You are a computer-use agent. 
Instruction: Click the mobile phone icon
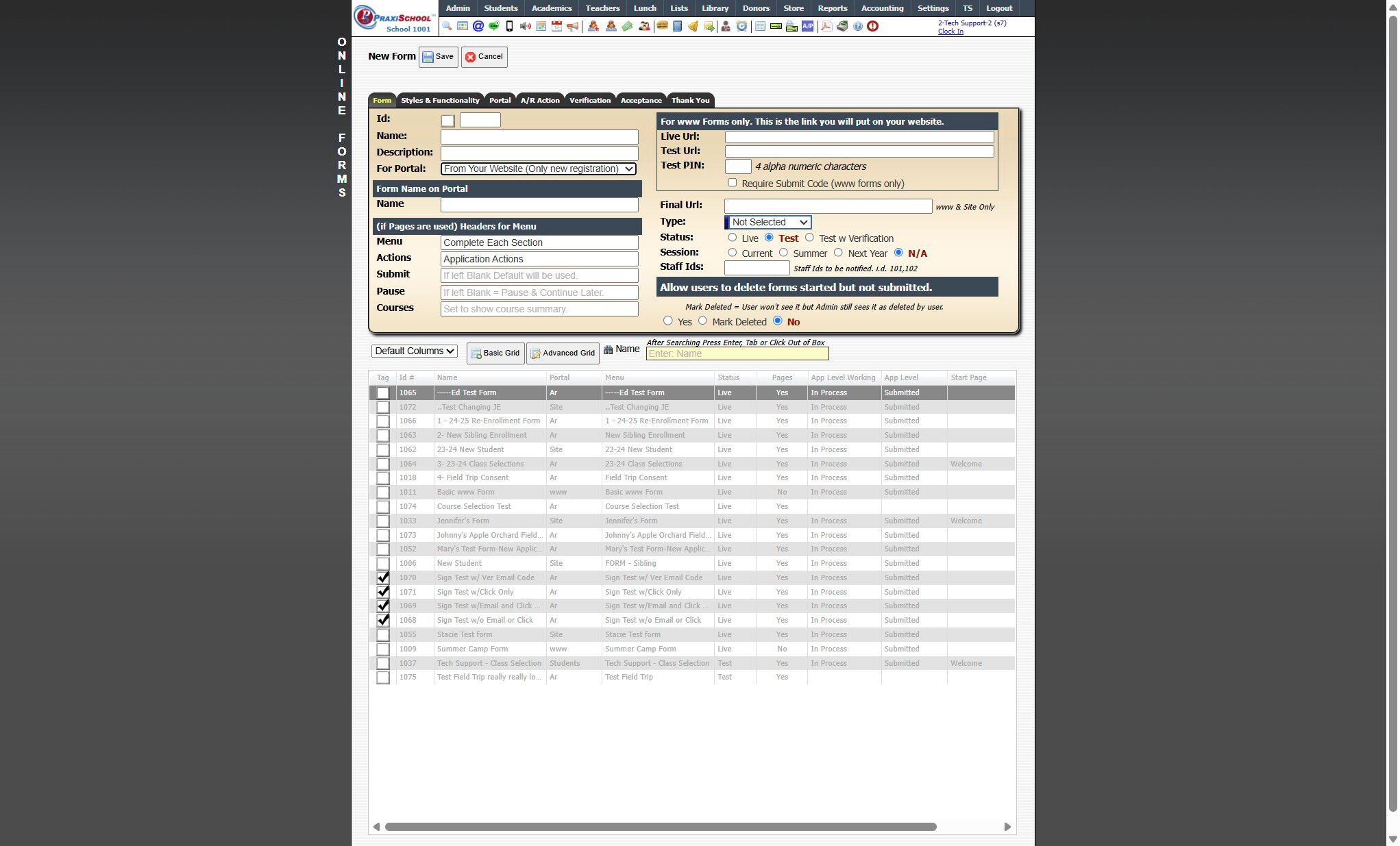509,26
